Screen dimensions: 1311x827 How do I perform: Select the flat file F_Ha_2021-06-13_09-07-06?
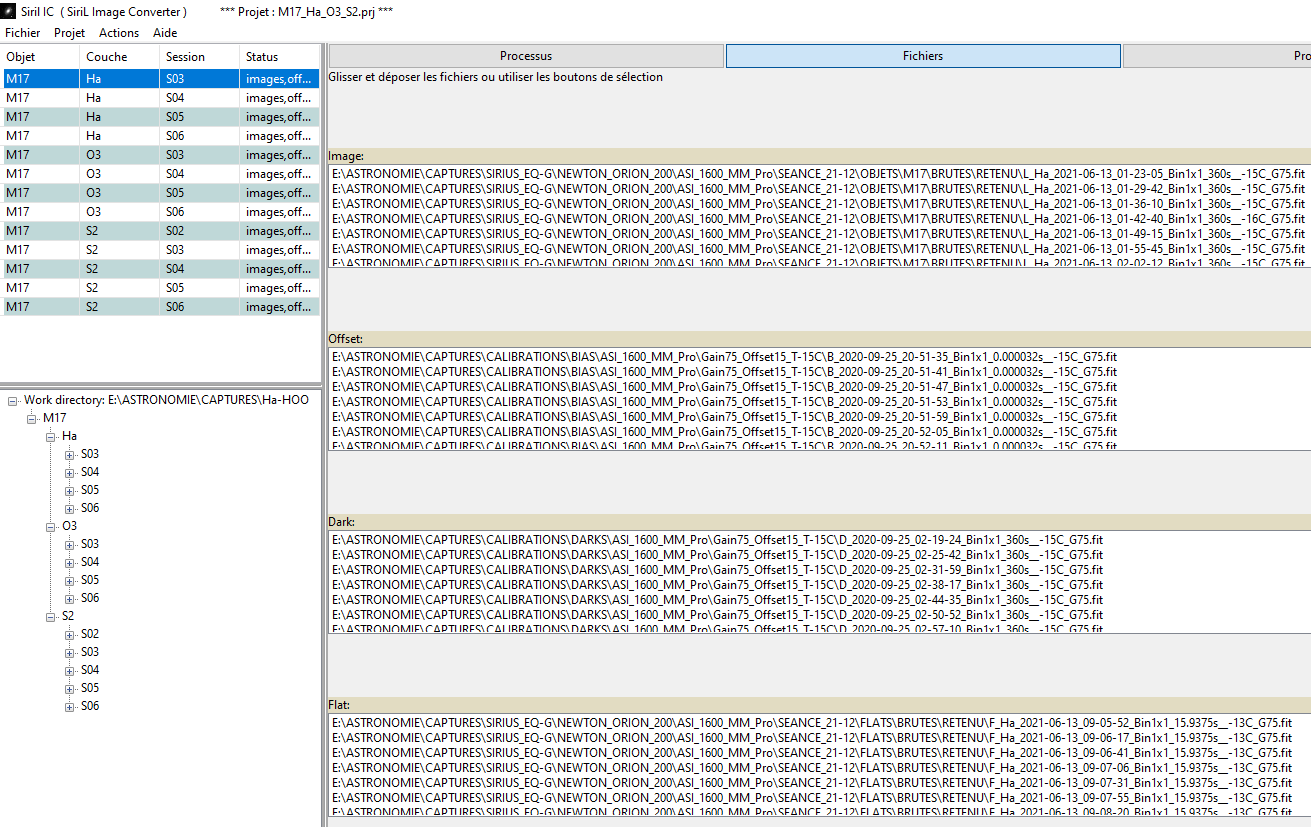click(x=812, y=768)
